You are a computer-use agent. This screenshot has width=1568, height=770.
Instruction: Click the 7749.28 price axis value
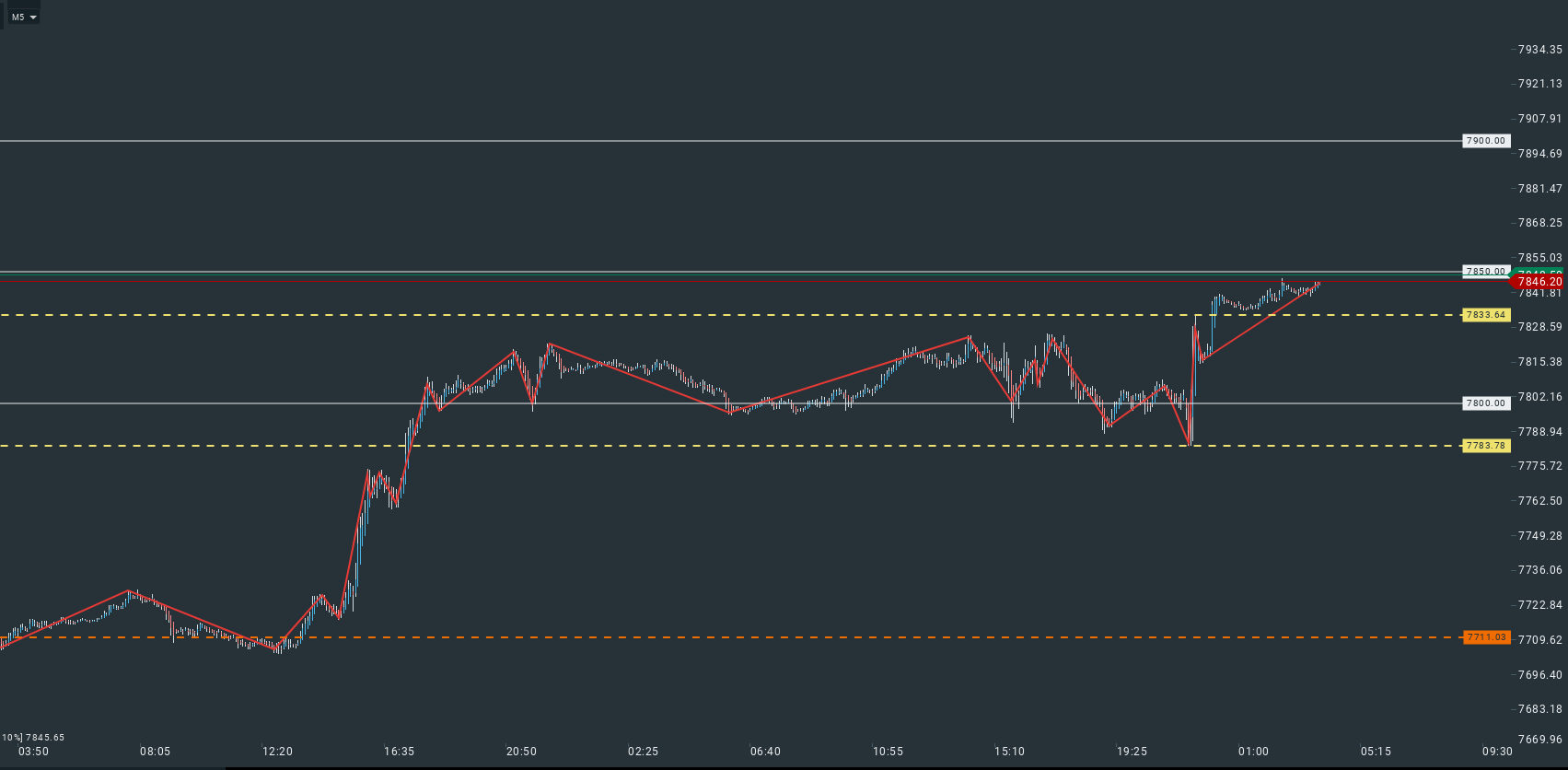(x=1539, y=536)
